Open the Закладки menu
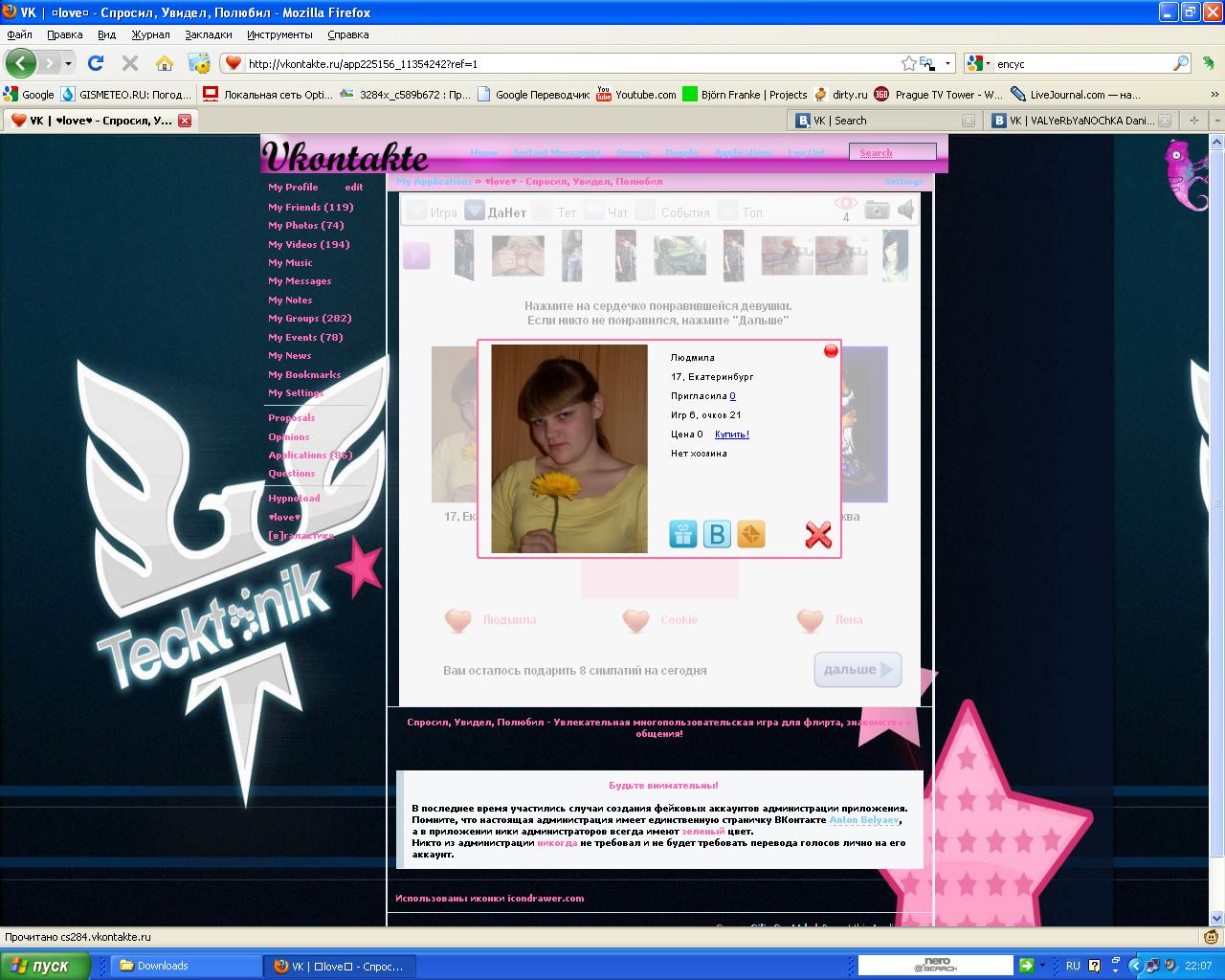 209,34
